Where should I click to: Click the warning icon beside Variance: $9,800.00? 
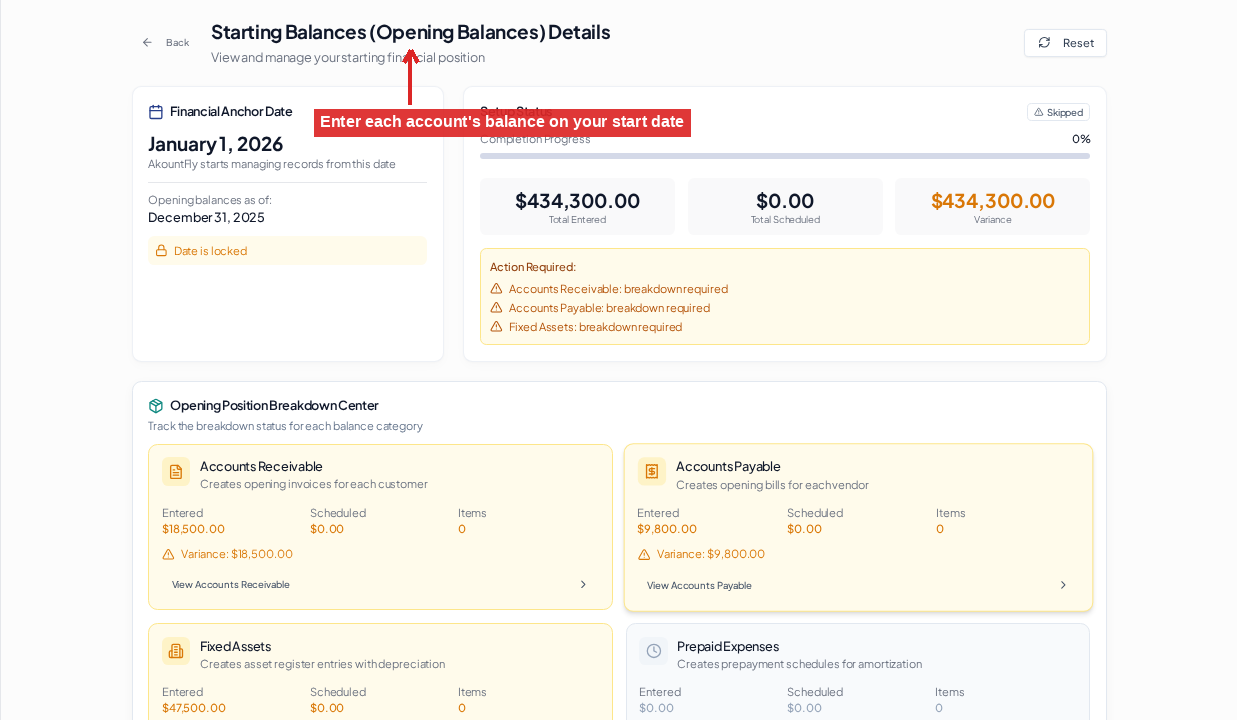coord(644,554)
